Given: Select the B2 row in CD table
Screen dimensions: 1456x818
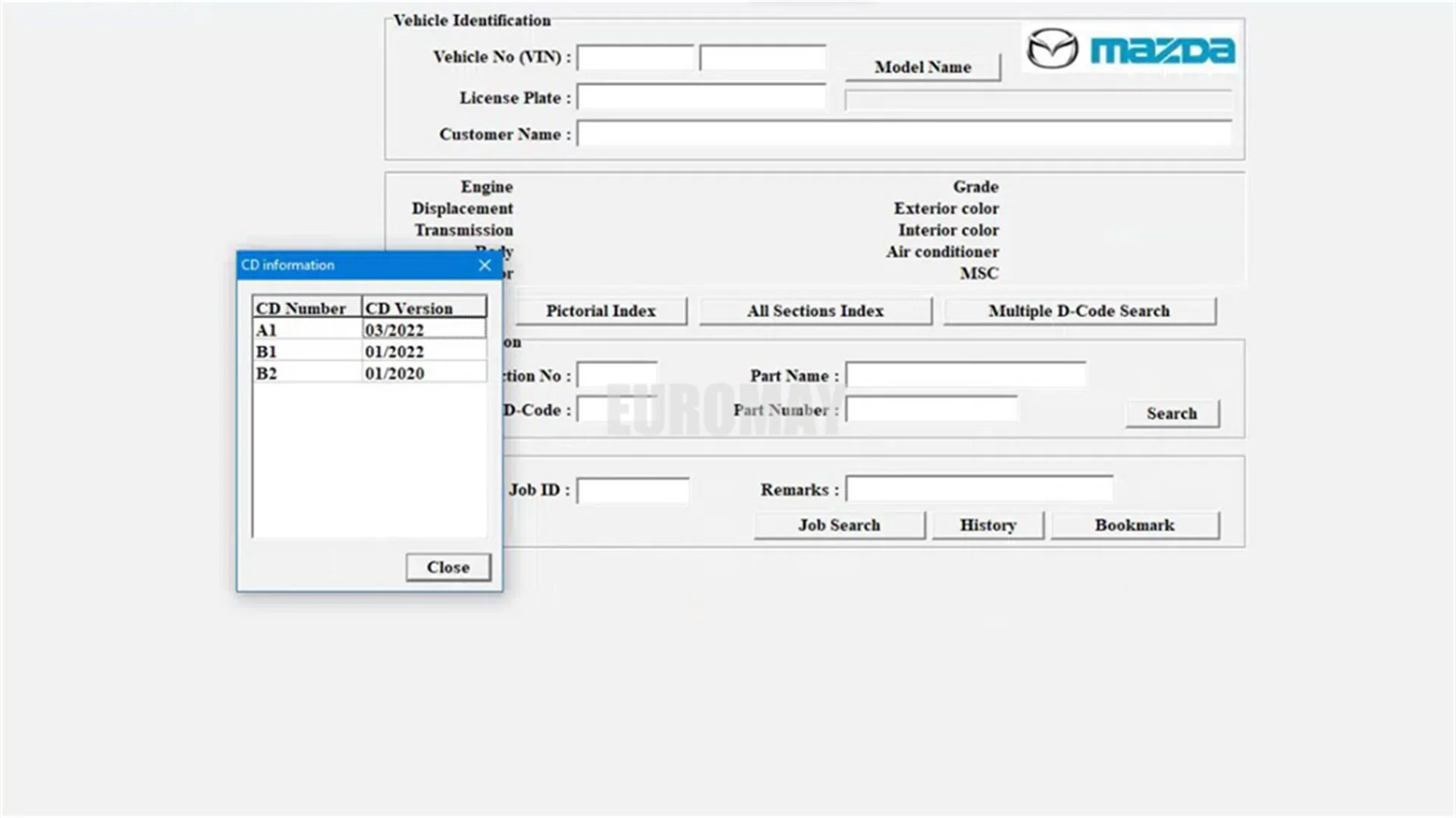Looking at the screenshot, I should (369, 373).
